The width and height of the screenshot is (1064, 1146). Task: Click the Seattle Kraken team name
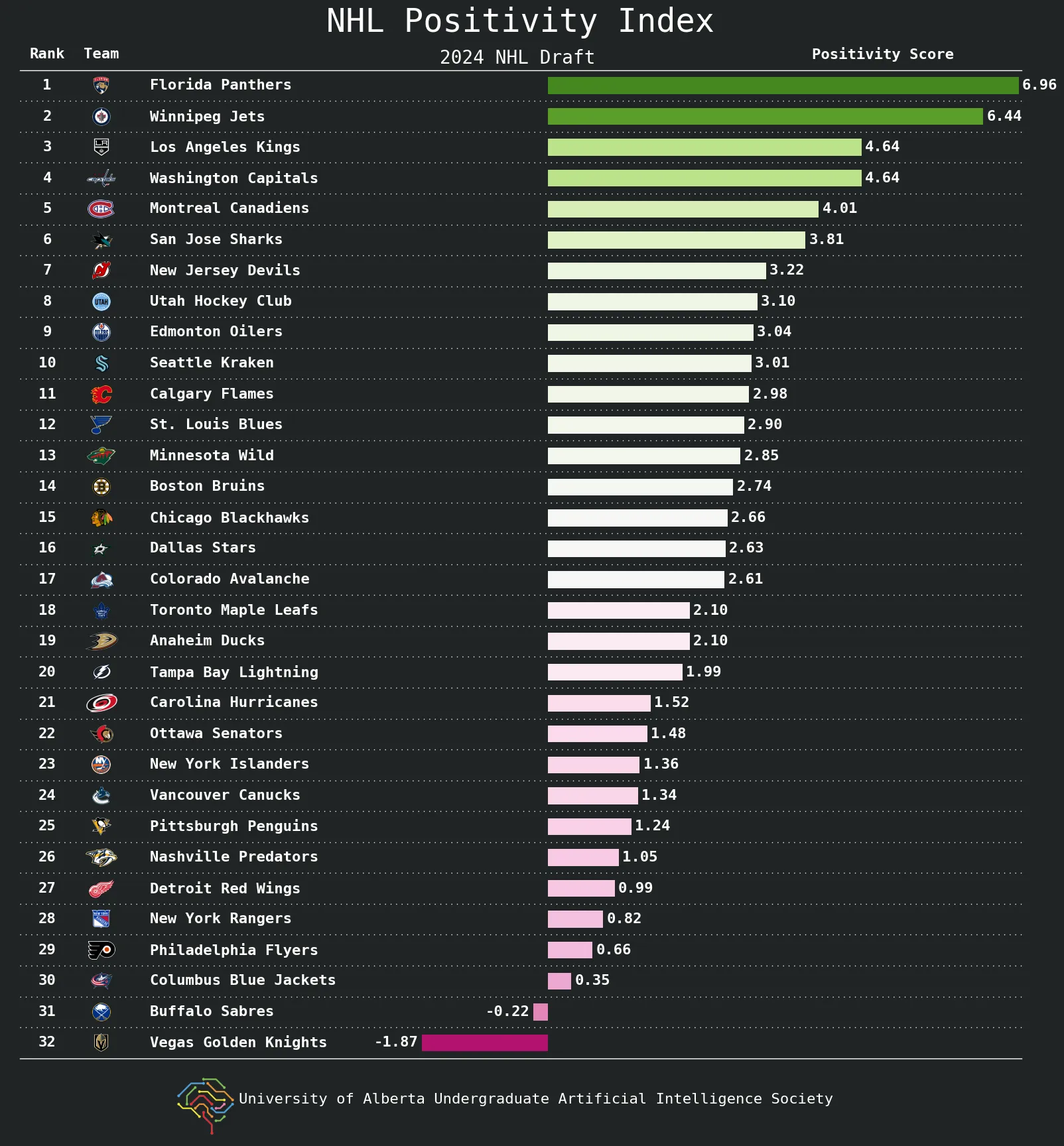(212, 363)
